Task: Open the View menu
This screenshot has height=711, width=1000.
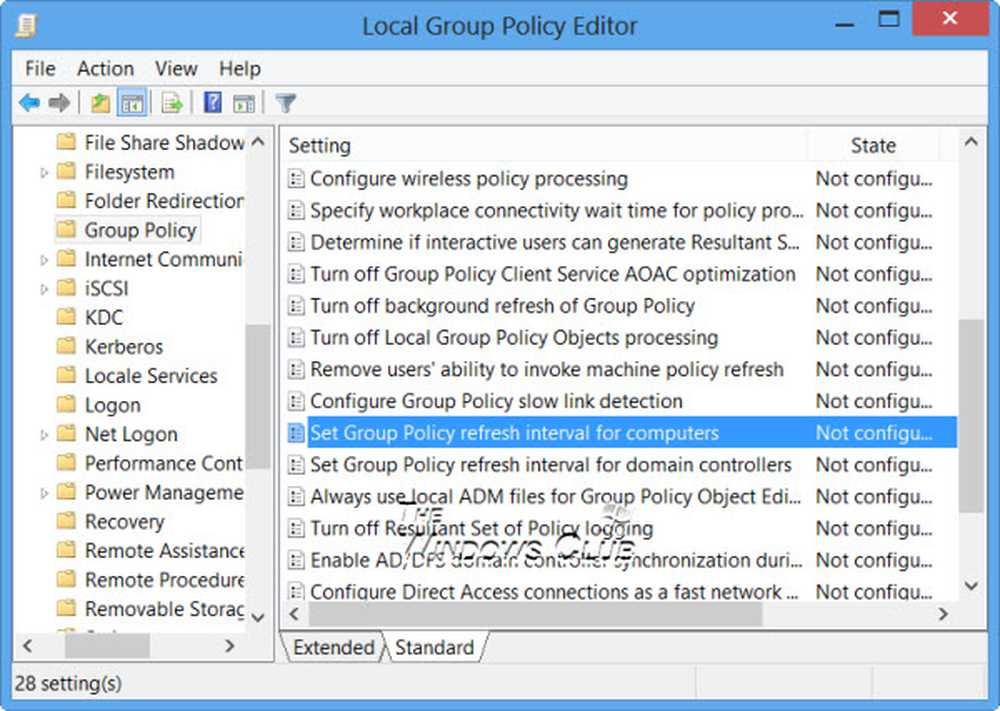Action: tap(176, 69)
